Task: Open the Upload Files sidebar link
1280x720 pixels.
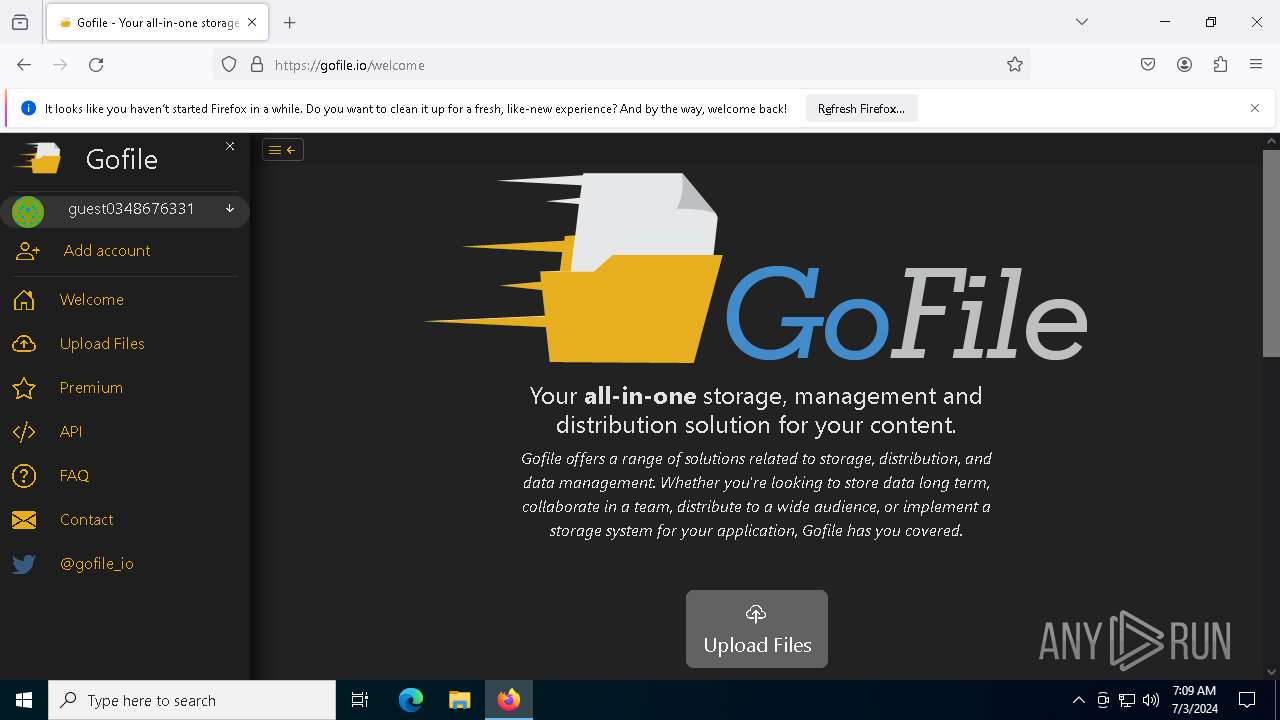Action: point(102,344)
